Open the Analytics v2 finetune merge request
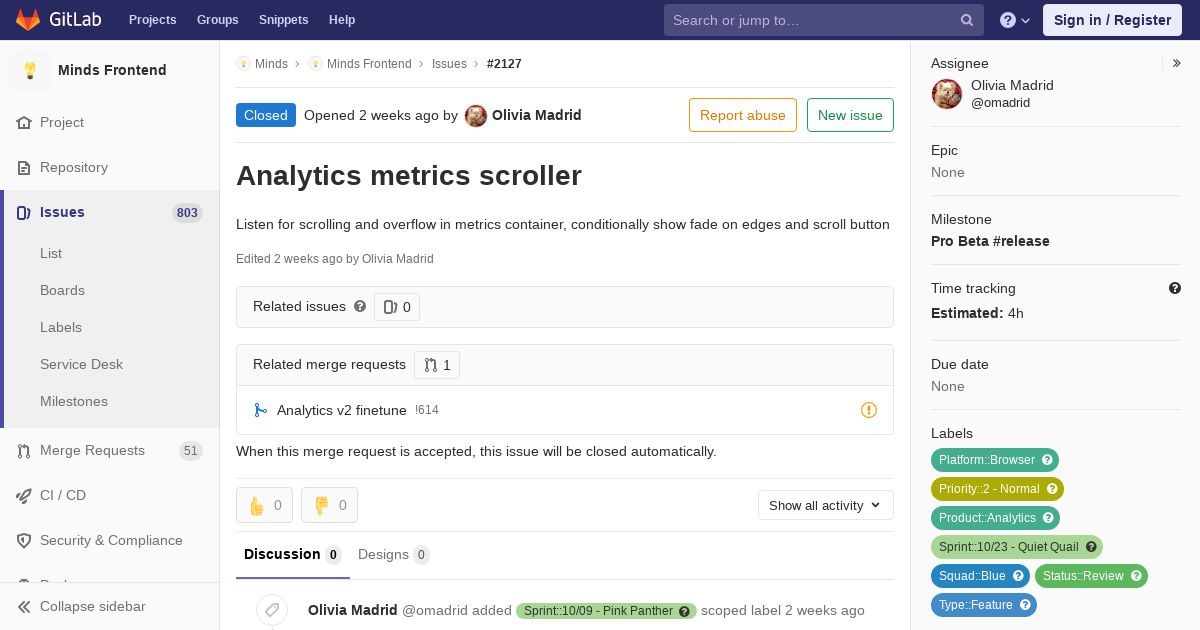1200x630 pixels. (x=342, y=410)
